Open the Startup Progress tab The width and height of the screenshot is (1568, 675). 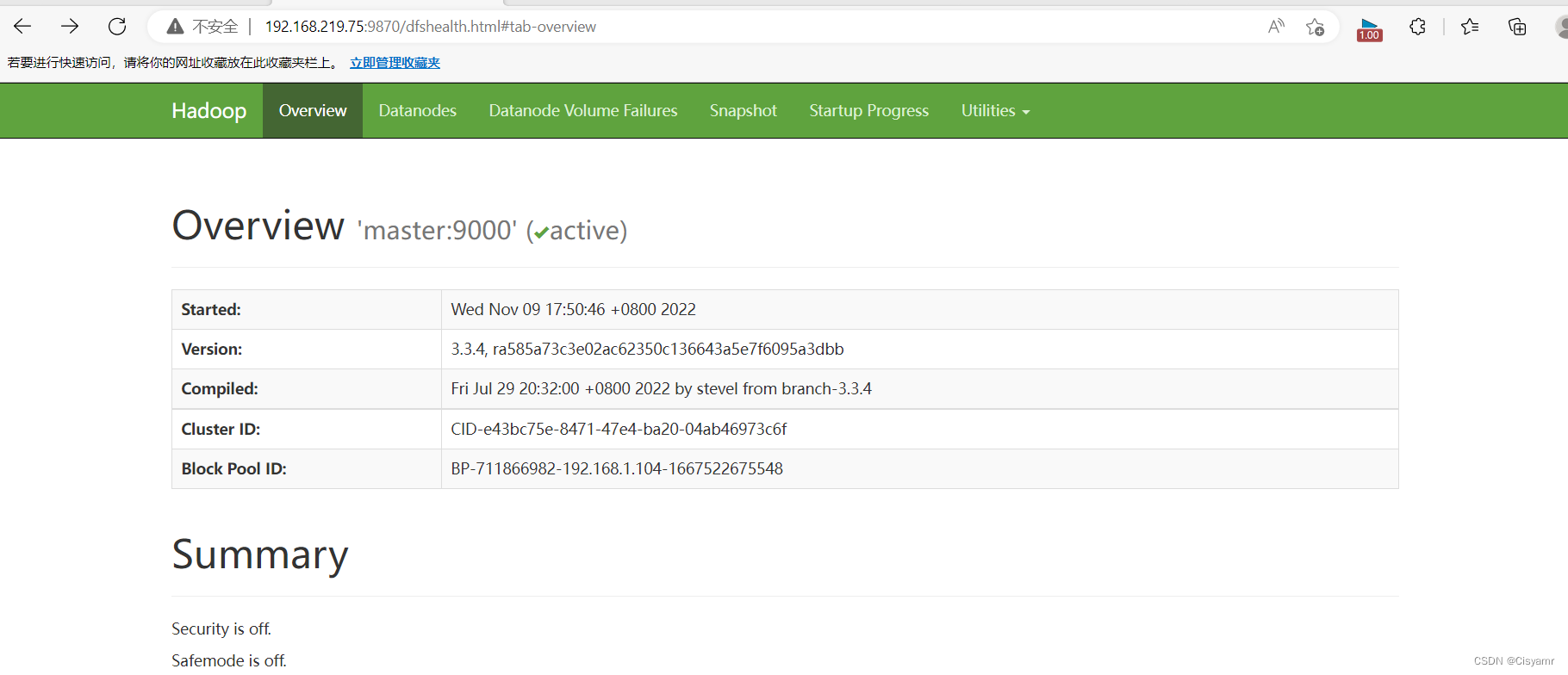[x=868, y=110]
